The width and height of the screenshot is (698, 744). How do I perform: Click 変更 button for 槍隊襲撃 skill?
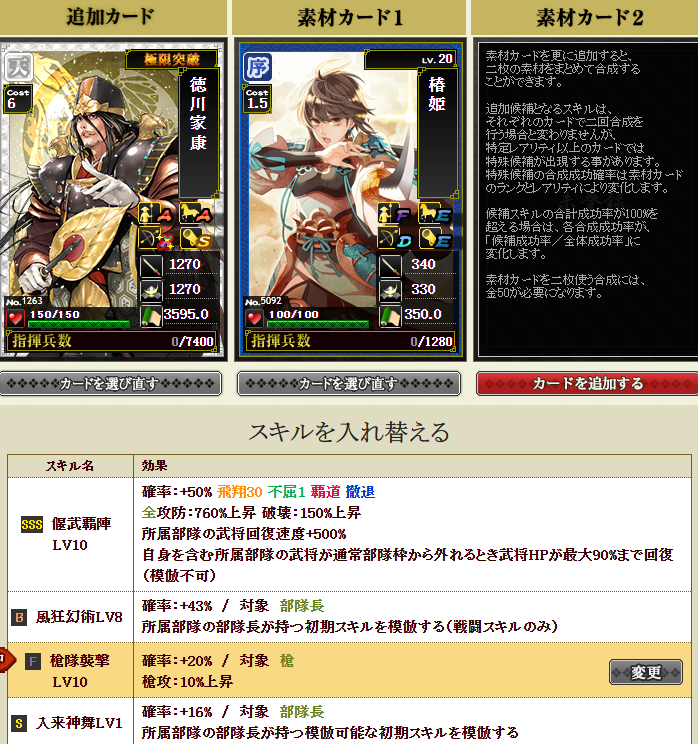point(646,672)
